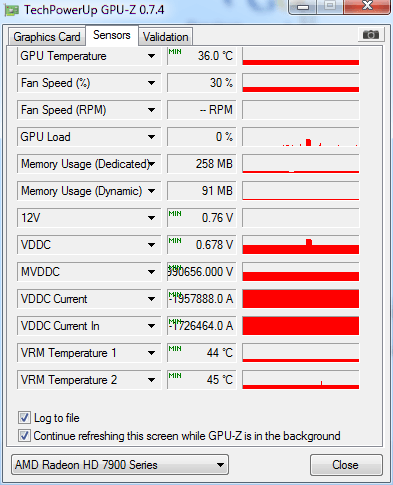Click the camera screenshot icon
This screenshot has height=485, width=393.
click(x=371, y=34)
